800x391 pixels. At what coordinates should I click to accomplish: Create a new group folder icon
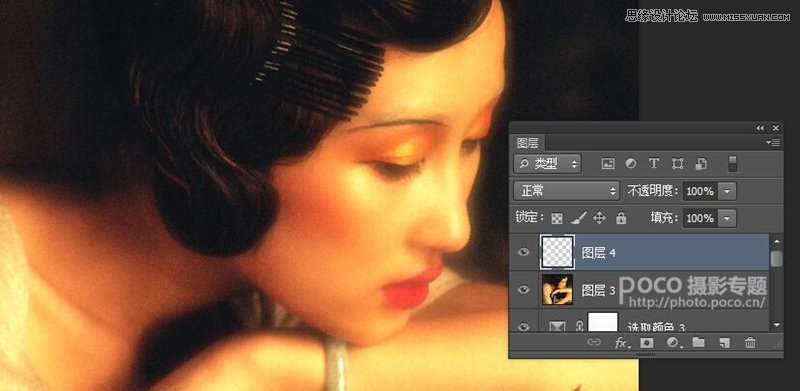pyautogui.click(x=698, y=343)
